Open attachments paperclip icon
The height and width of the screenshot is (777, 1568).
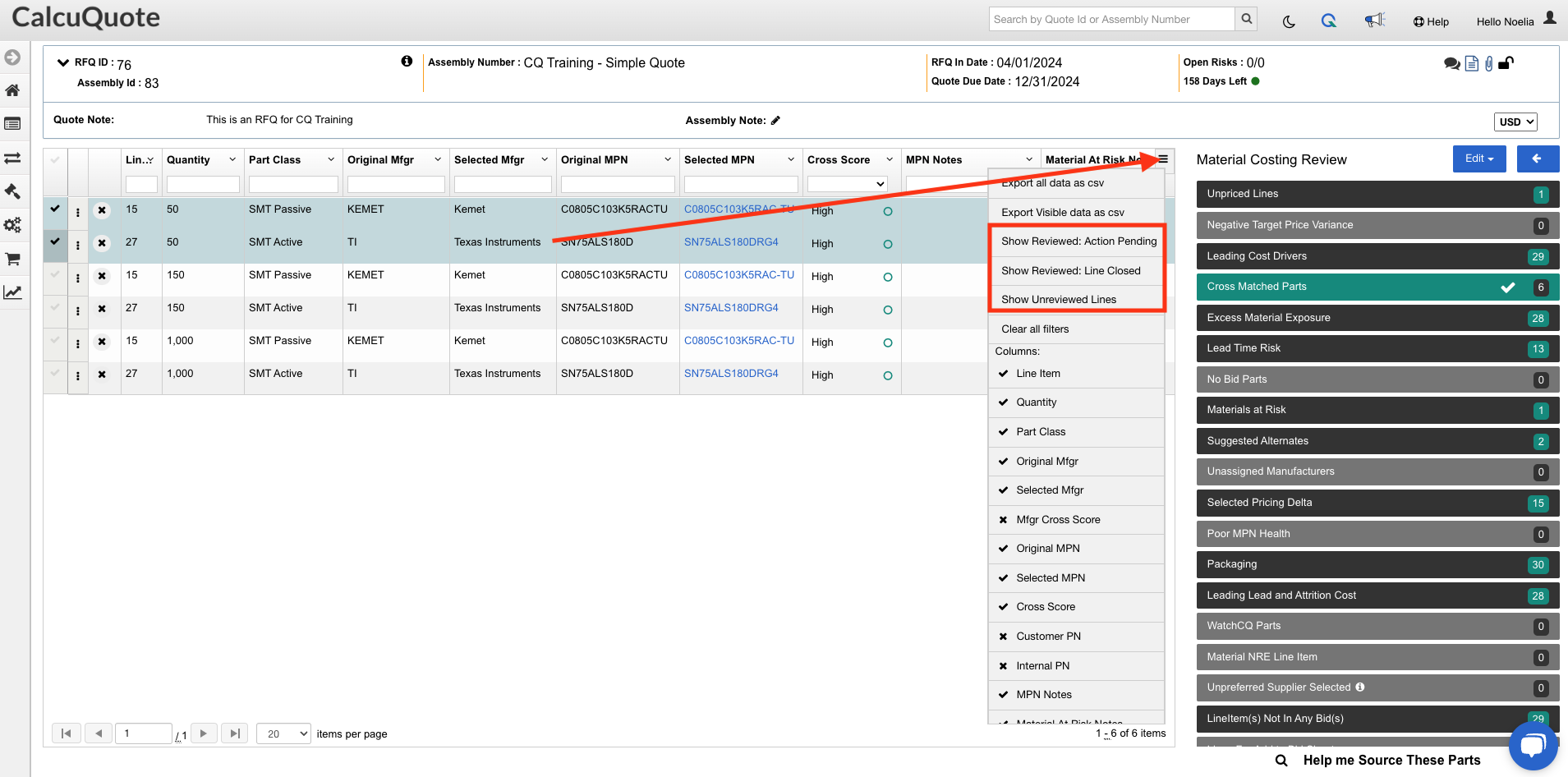(1489, 63)
